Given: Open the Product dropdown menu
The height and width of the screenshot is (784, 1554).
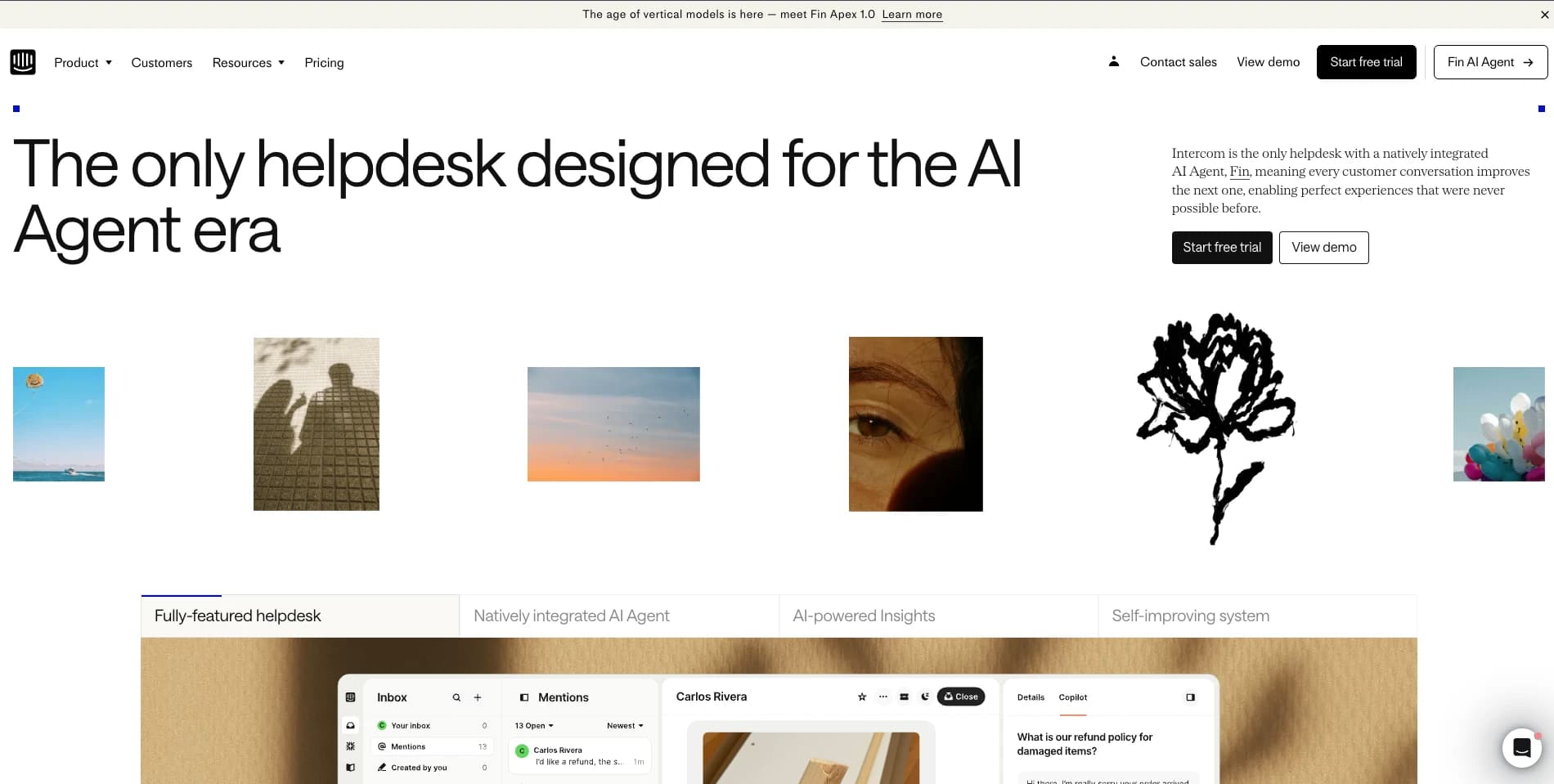Looking at the screenshot, I should [82, 62].
